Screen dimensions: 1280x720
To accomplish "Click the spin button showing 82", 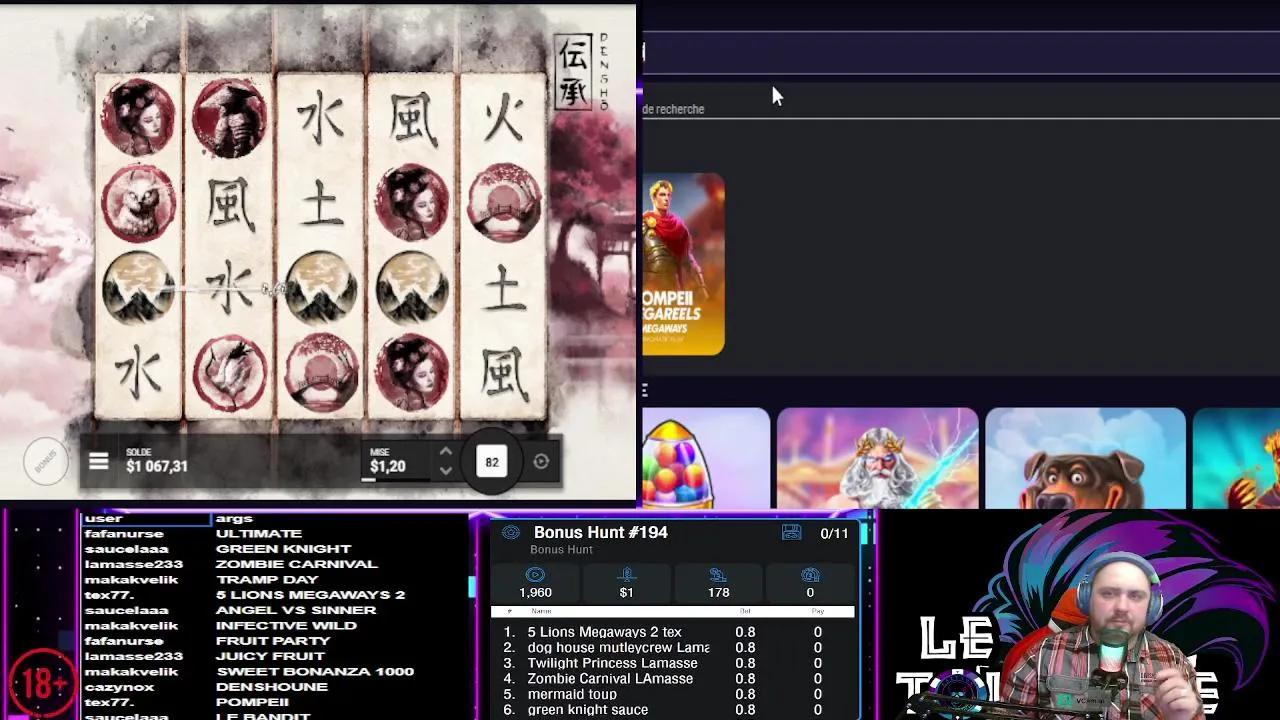I will click(x=492, y=462).
